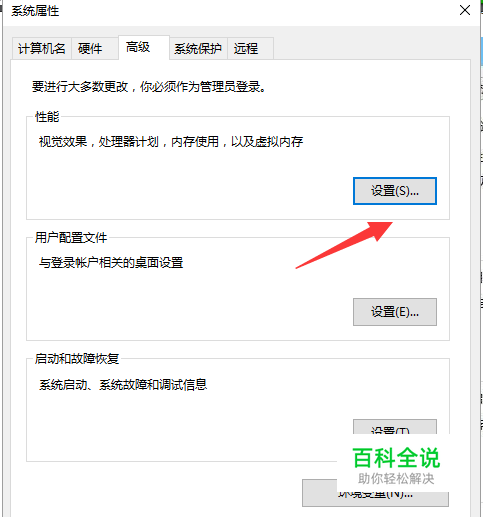Switch to the 计算机名 tab
Image resolution: width=483 pixels, height=517 pixels.
[42, 49]
